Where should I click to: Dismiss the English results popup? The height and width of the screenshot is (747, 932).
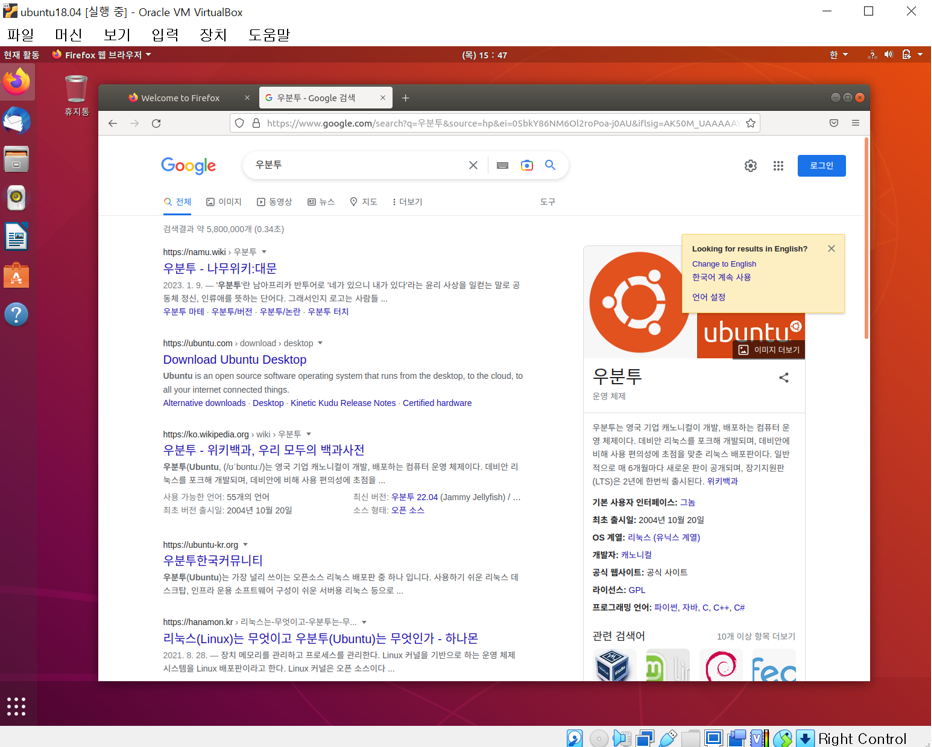[x=832, y=248]
